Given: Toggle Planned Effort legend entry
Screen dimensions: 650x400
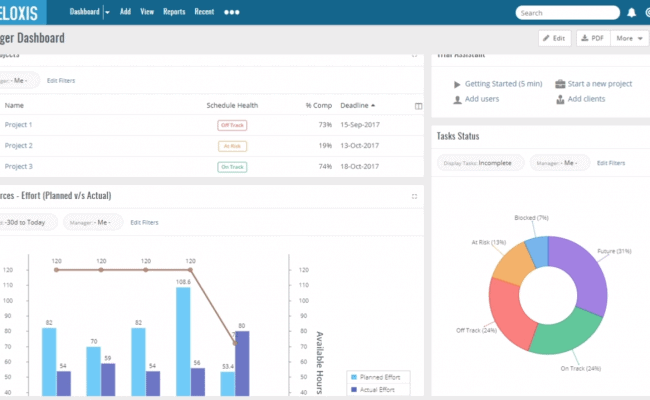Looking at the screenshot, I should [x=376, y=377].
